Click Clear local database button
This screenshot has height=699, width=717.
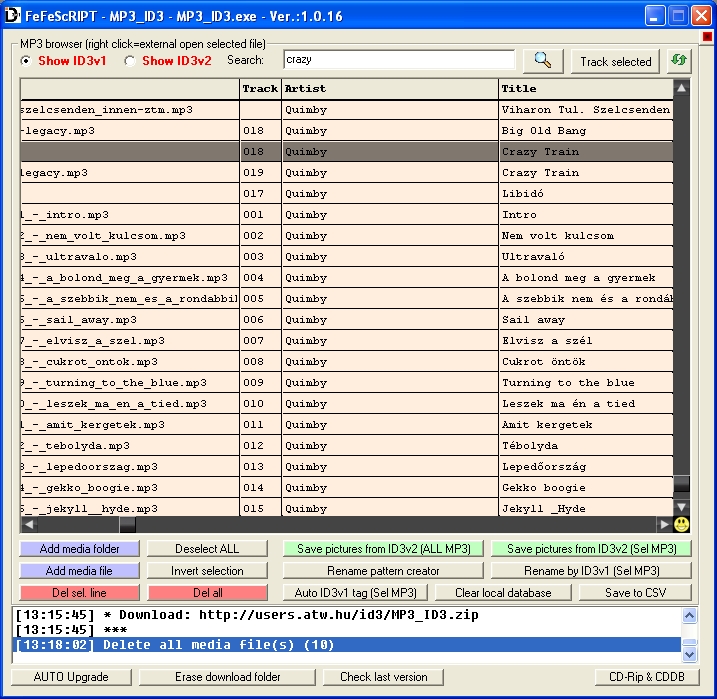[503, 592]
